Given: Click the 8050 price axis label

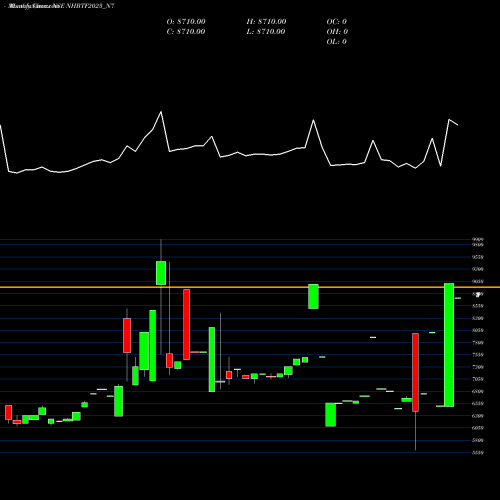Looking at the screenshot, I should [478, 330].
